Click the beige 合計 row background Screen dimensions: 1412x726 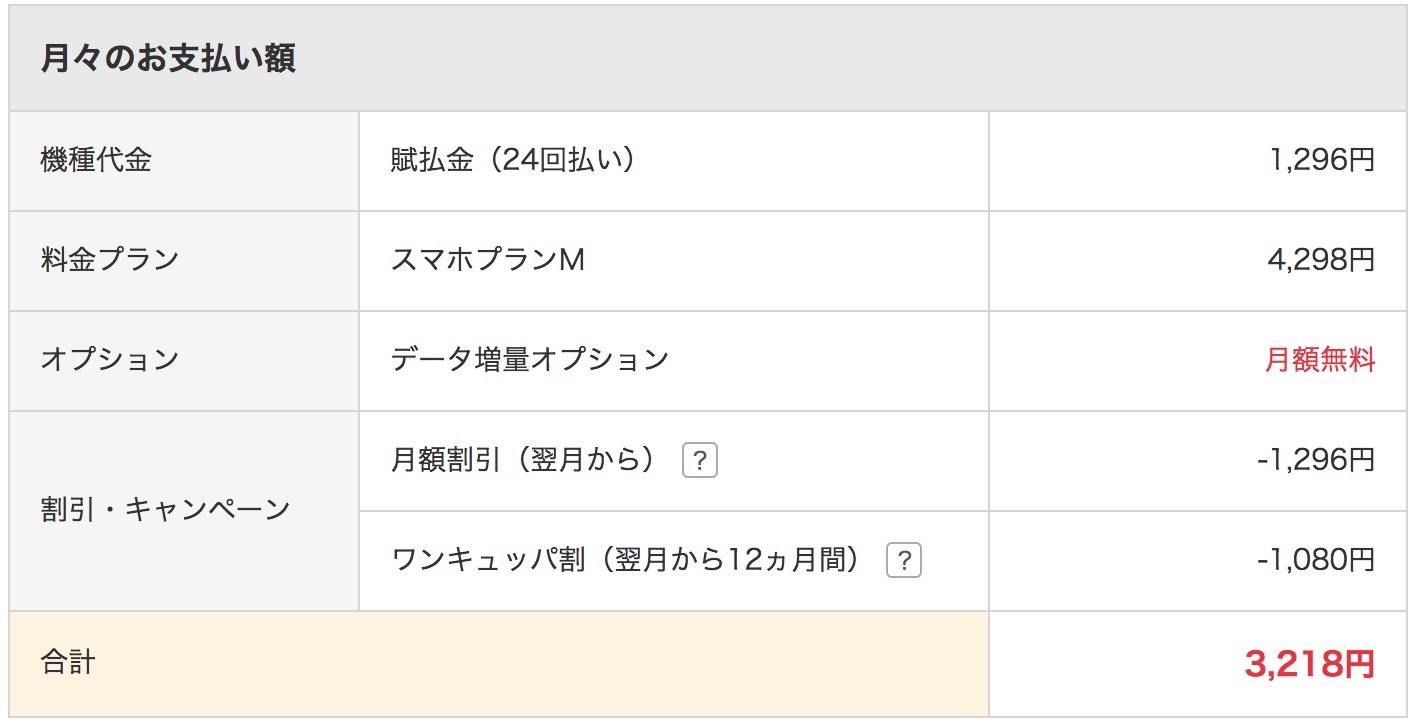tap(499, 663)
